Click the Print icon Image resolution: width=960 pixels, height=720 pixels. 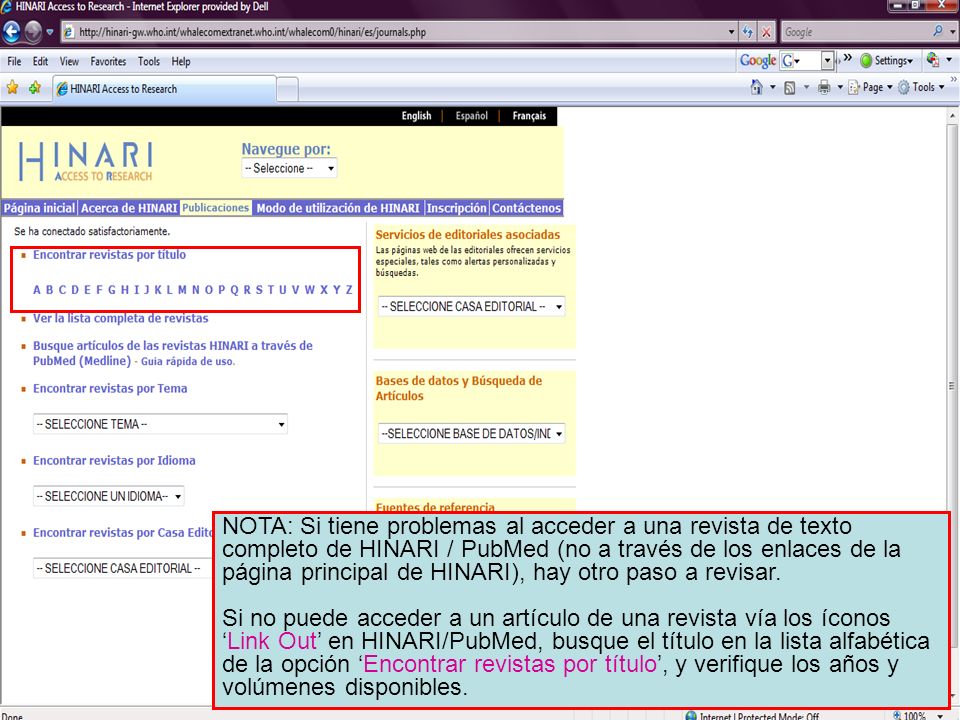(824, 88)
